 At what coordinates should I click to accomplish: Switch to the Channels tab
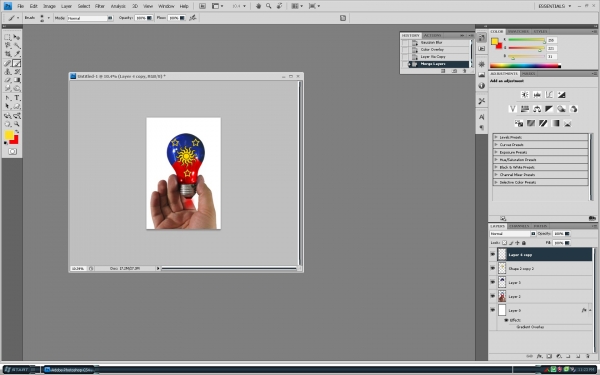point(519,226)
